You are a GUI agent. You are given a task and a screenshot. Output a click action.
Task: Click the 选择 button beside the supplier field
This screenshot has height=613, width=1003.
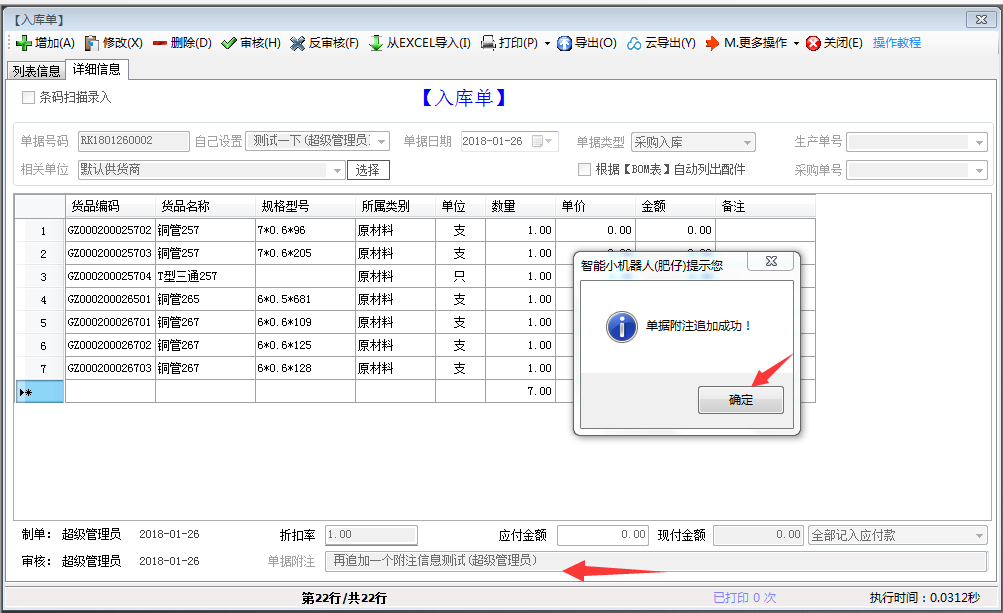coord(368,170)
